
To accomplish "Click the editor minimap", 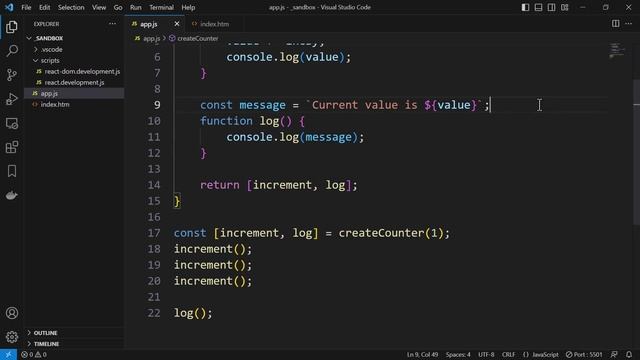I will (617, 50).
